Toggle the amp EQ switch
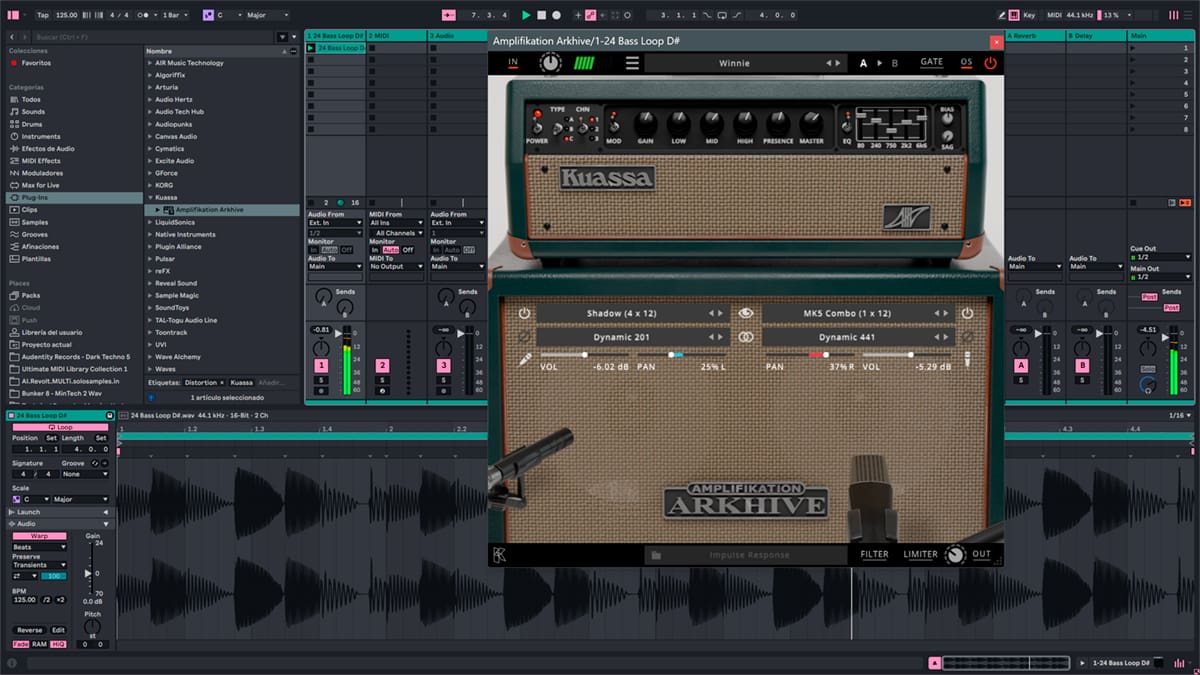This screenshot has width=1200, height=675. tap(847, 124)
